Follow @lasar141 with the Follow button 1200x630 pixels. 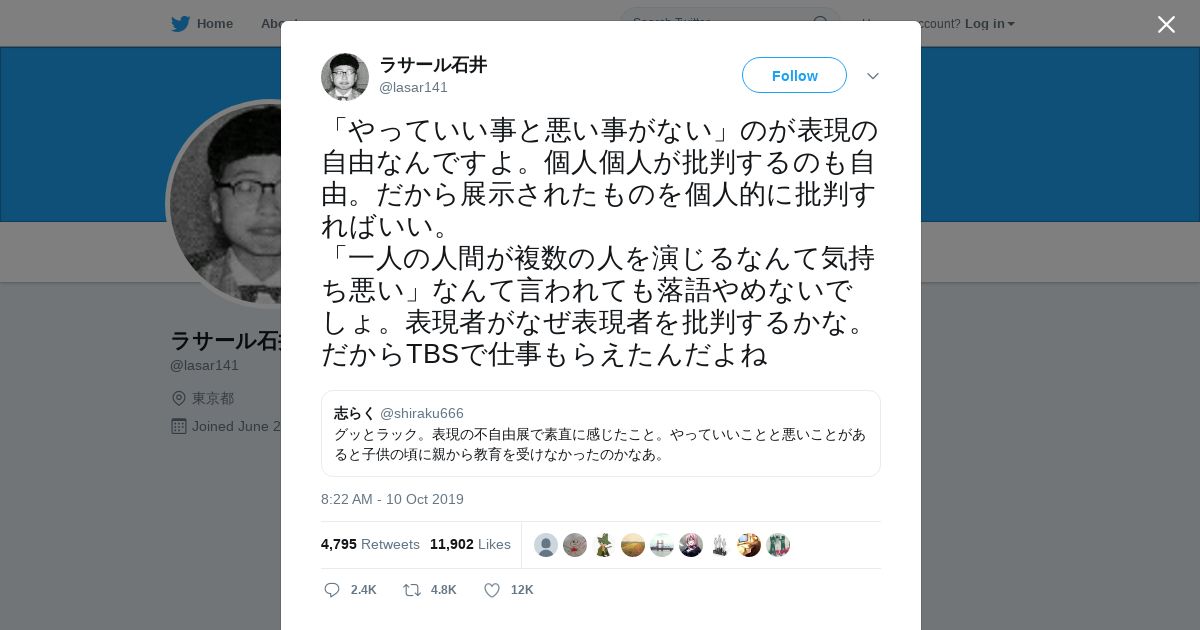(x=794, y=75)
